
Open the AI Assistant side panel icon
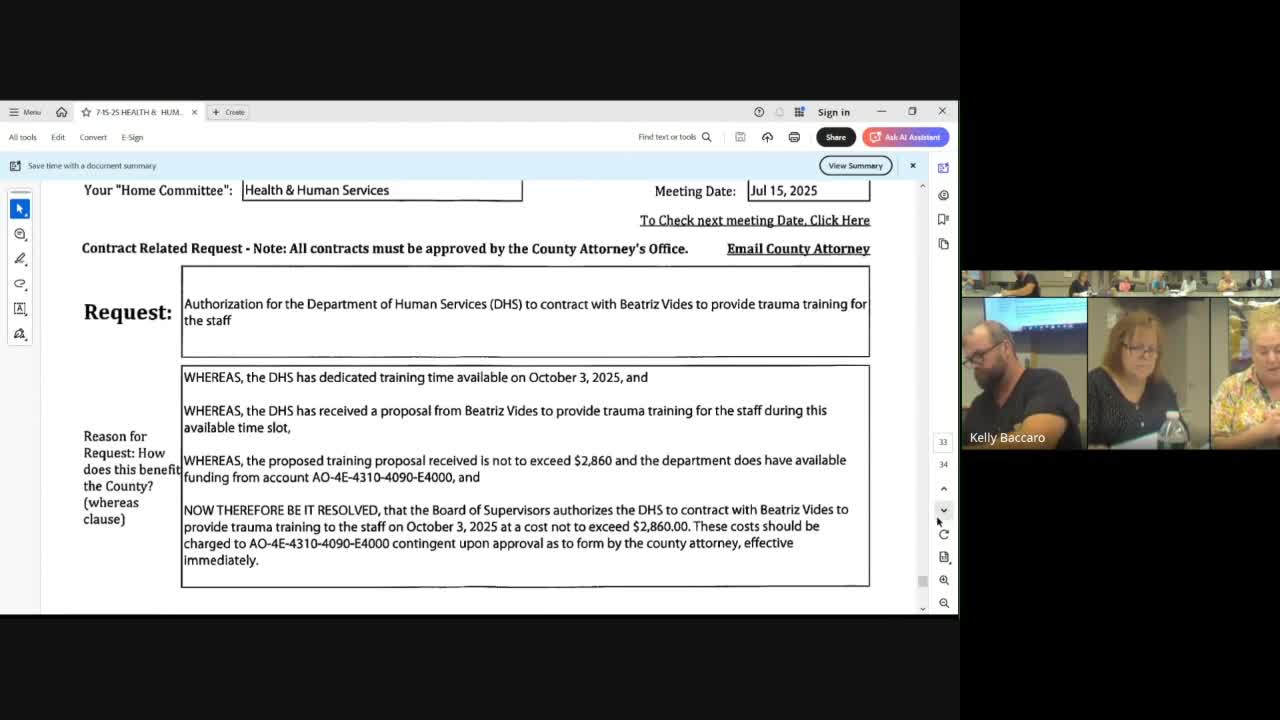(943, 168)
